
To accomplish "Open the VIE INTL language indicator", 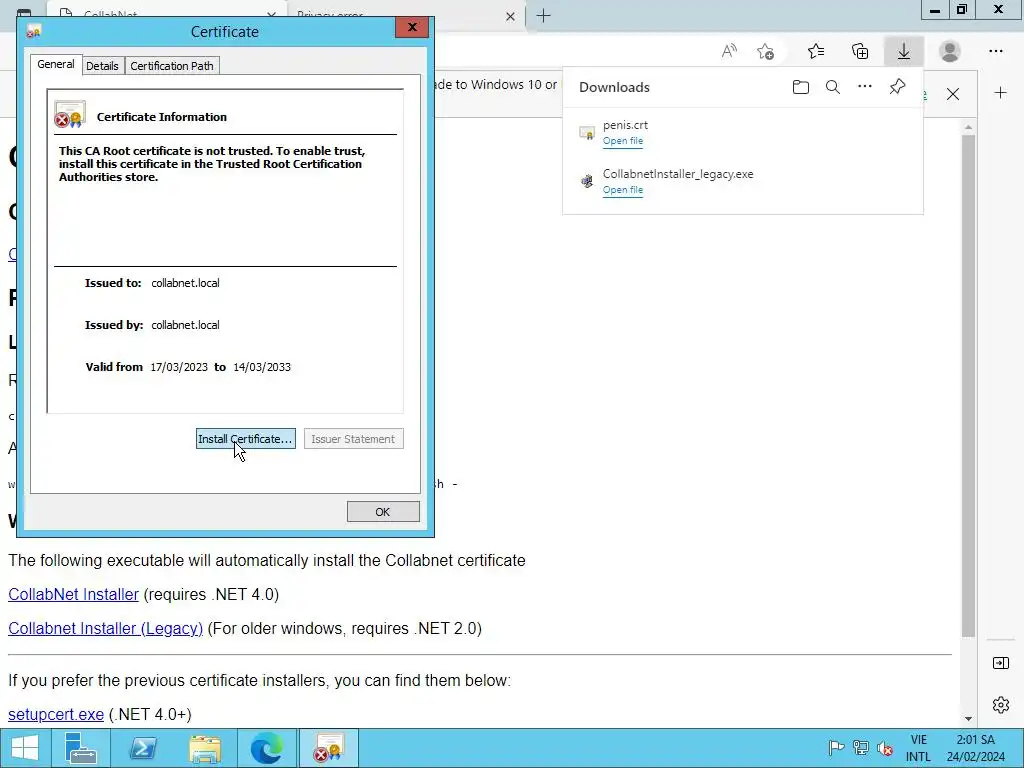I will pos(918,748).
